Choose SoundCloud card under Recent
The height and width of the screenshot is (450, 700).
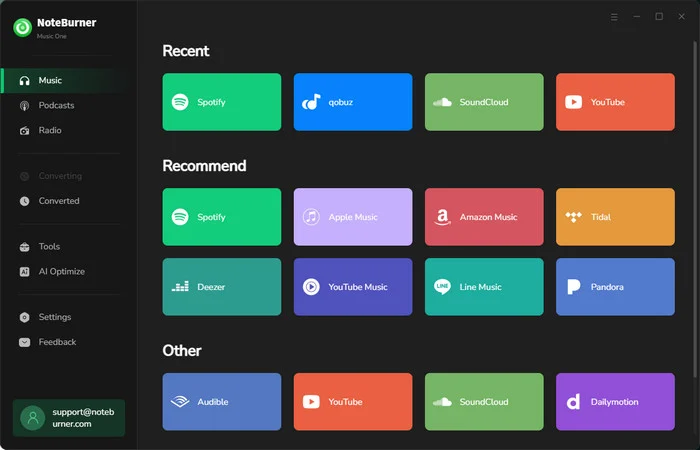(484, 102)
